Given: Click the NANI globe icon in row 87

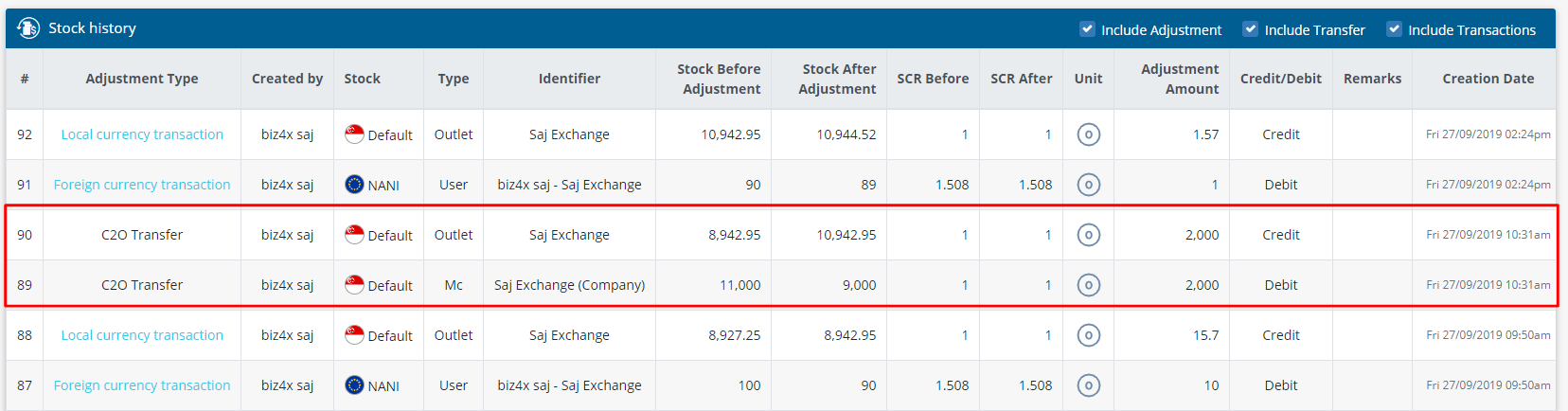Looking at the screenshot, I should 354,385.
